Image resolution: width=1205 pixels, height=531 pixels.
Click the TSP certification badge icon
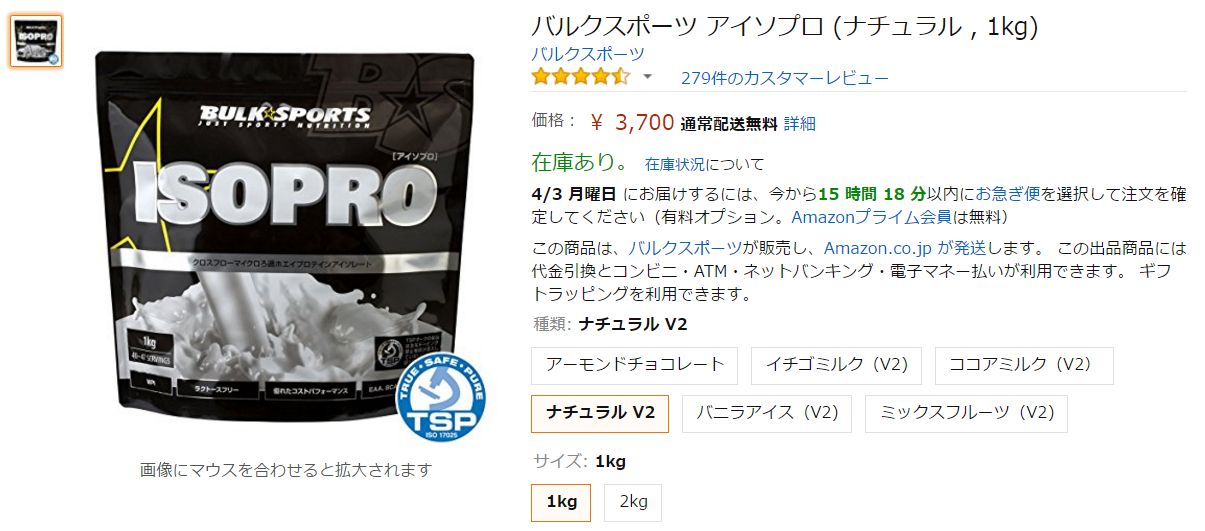click(x=441, y=390)
